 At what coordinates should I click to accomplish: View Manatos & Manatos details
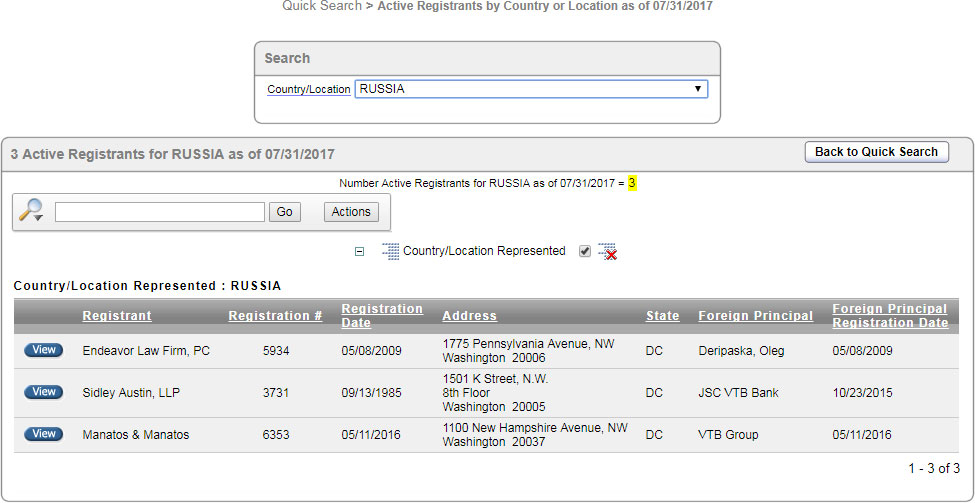click(44, 434)
